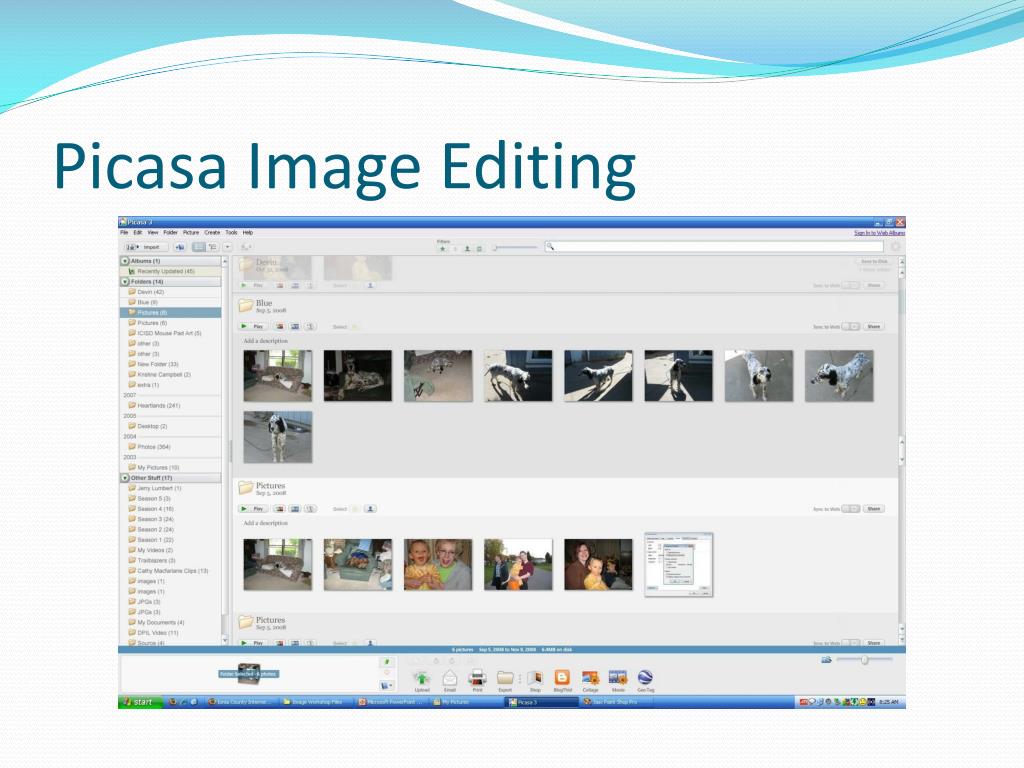Click the Windows Start button

pyautogui.click(x=139, y=702)
